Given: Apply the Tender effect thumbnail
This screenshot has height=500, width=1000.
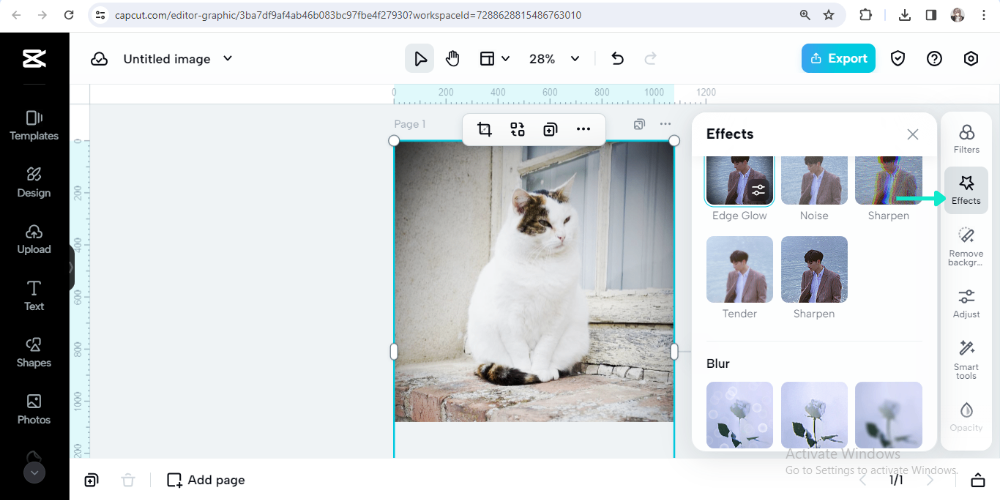Looking at the screenshot, I should 739,270.
